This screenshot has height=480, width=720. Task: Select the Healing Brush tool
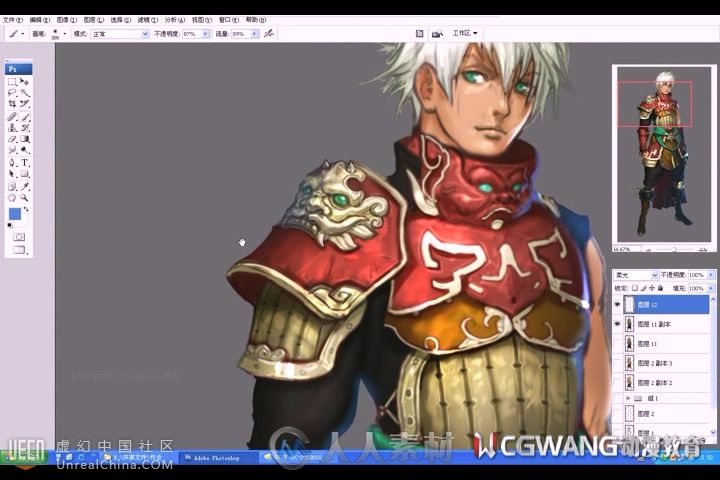point(12,117)
